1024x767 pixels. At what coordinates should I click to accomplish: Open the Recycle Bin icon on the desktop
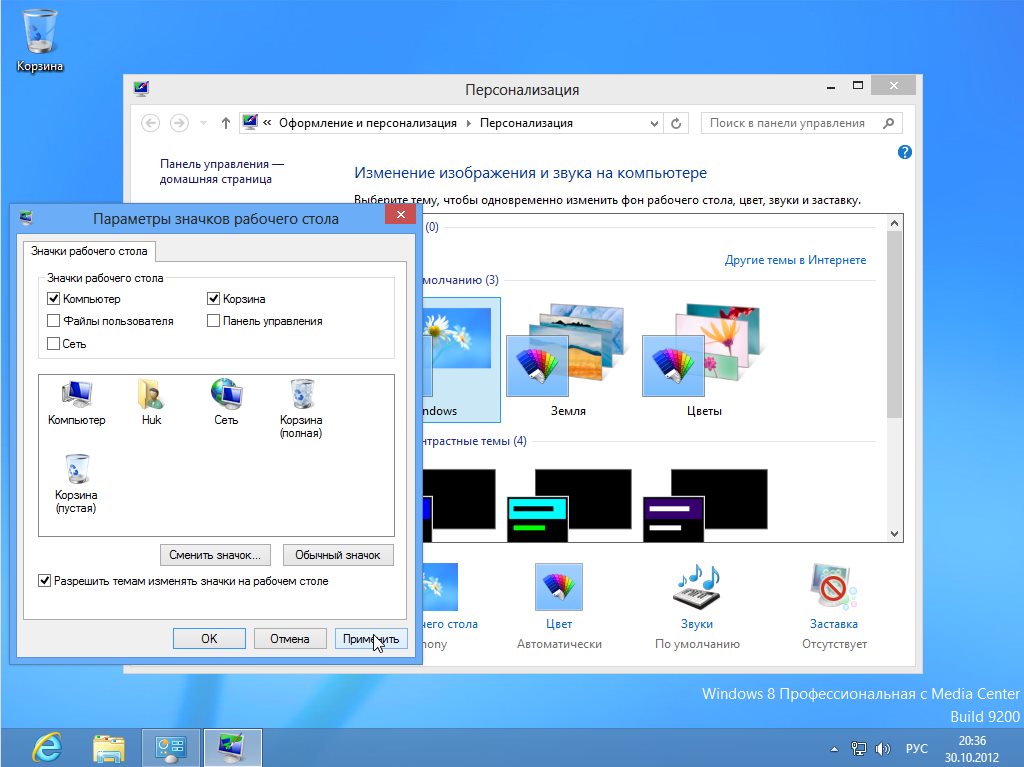[40, 40]
